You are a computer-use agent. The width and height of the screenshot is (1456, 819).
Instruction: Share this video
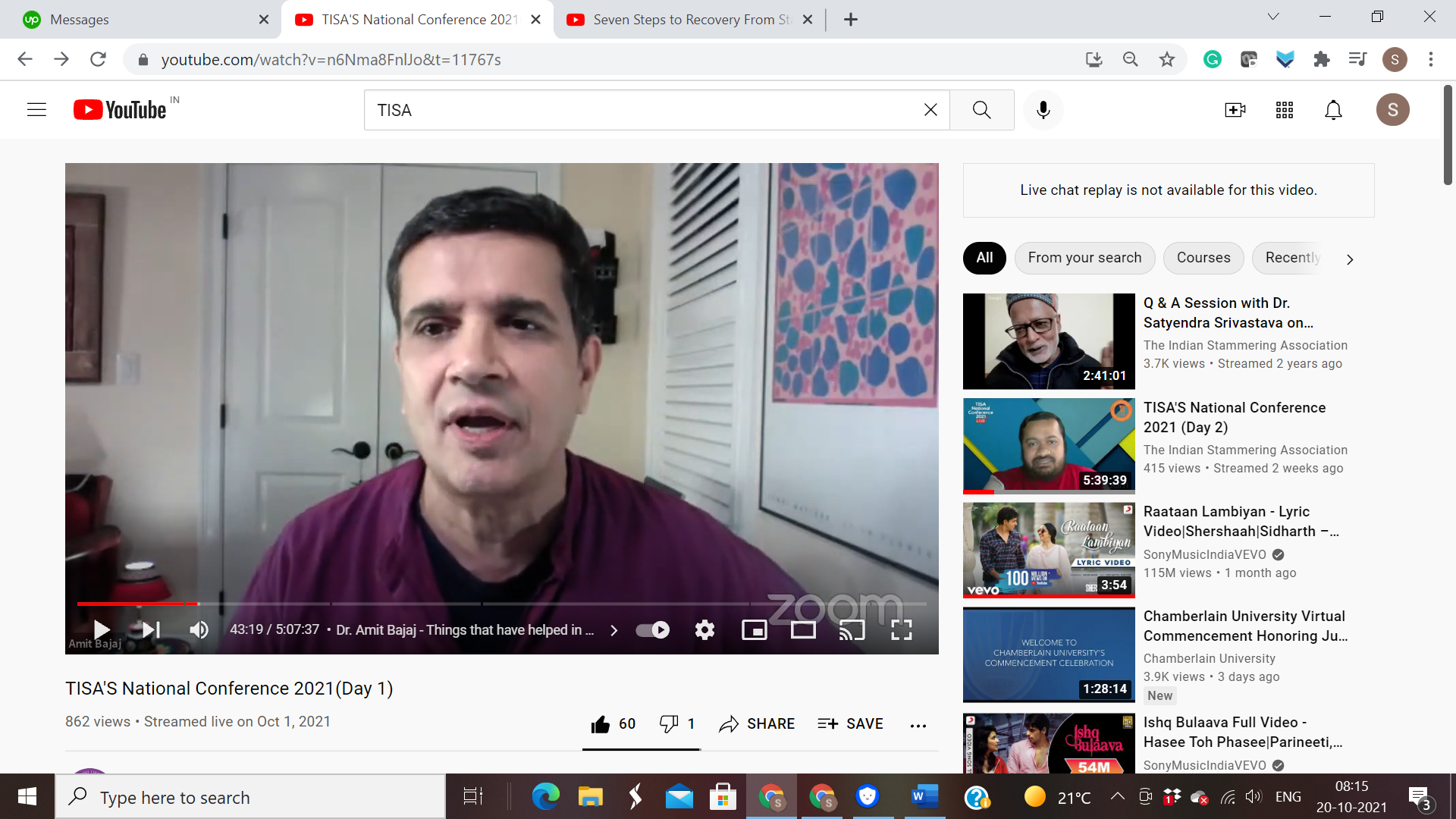pos(757,724)
